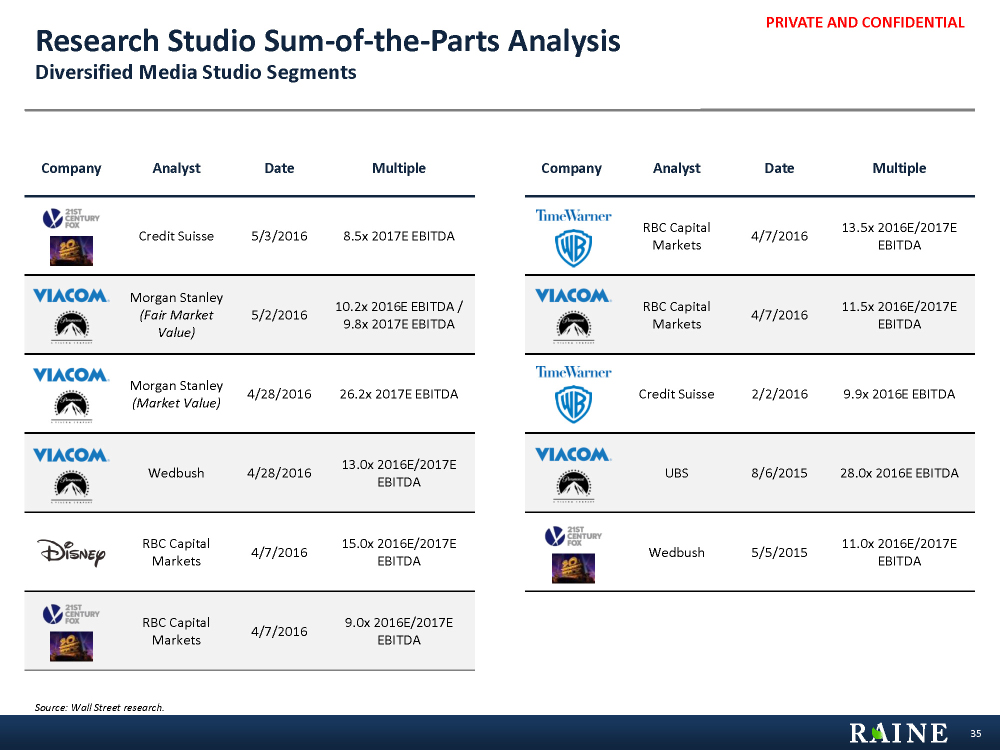Viewport: 1000px width, 750px height.
Task: Select the Viacom logo in the UBS row
Action: (x=572, y=454)
